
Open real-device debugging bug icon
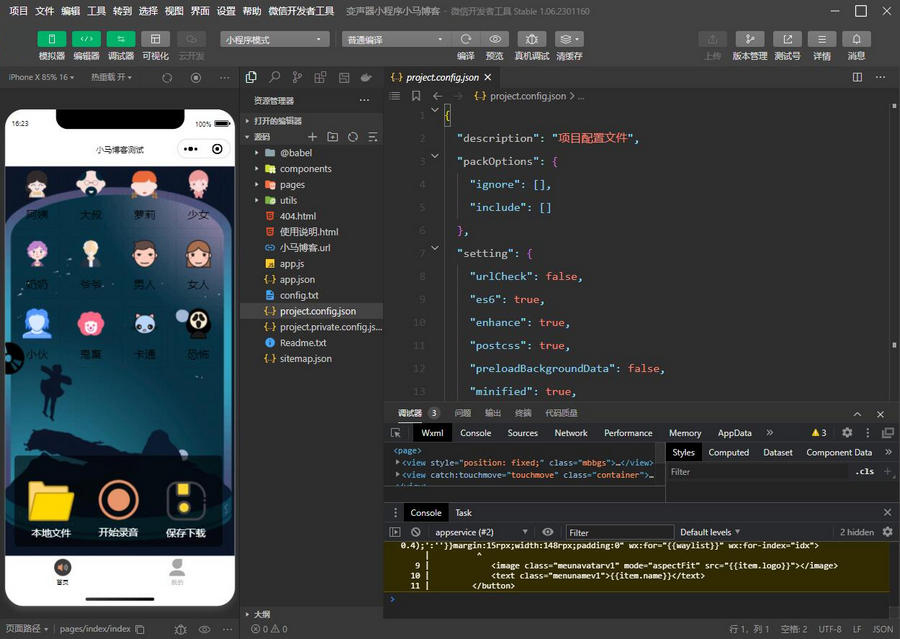coord(531,39)
